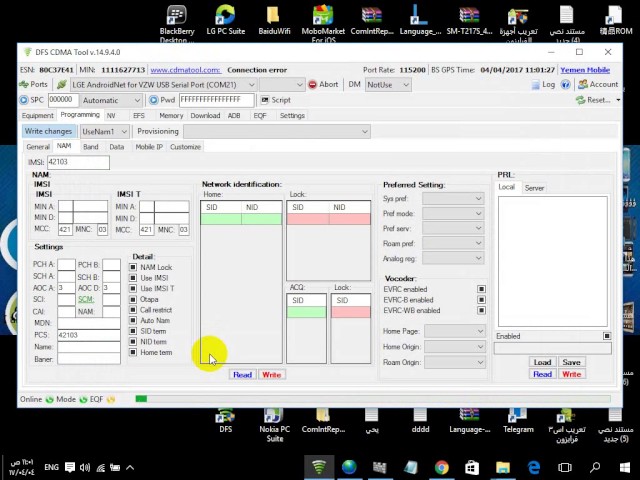Open BlackBerry Desktop shortcut
Screen dimensions: 640x480
click(x=177, y=24)
